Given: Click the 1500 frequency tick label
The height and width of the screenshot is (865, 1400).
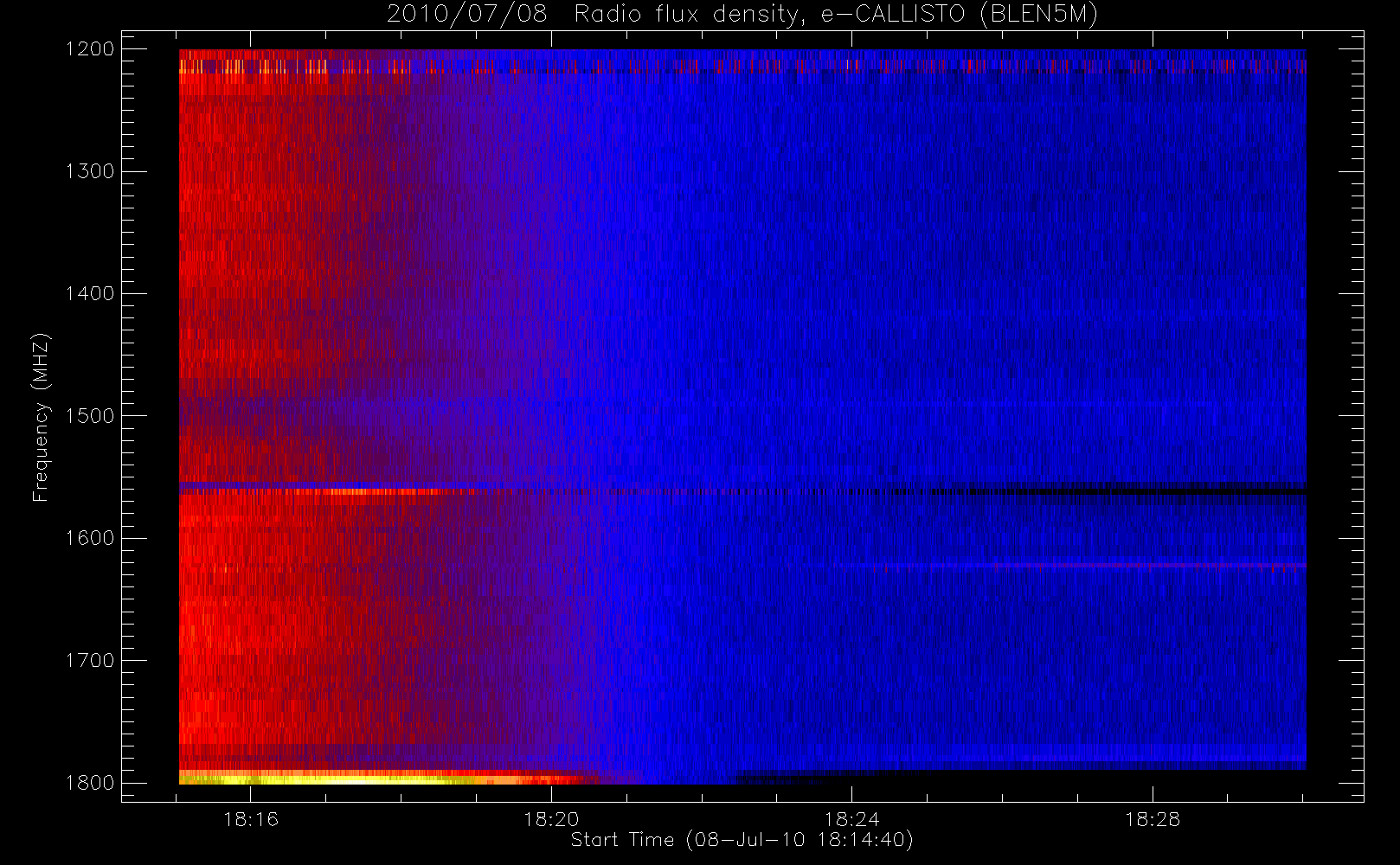Looking at the screenshot, I should click(90, 416).
